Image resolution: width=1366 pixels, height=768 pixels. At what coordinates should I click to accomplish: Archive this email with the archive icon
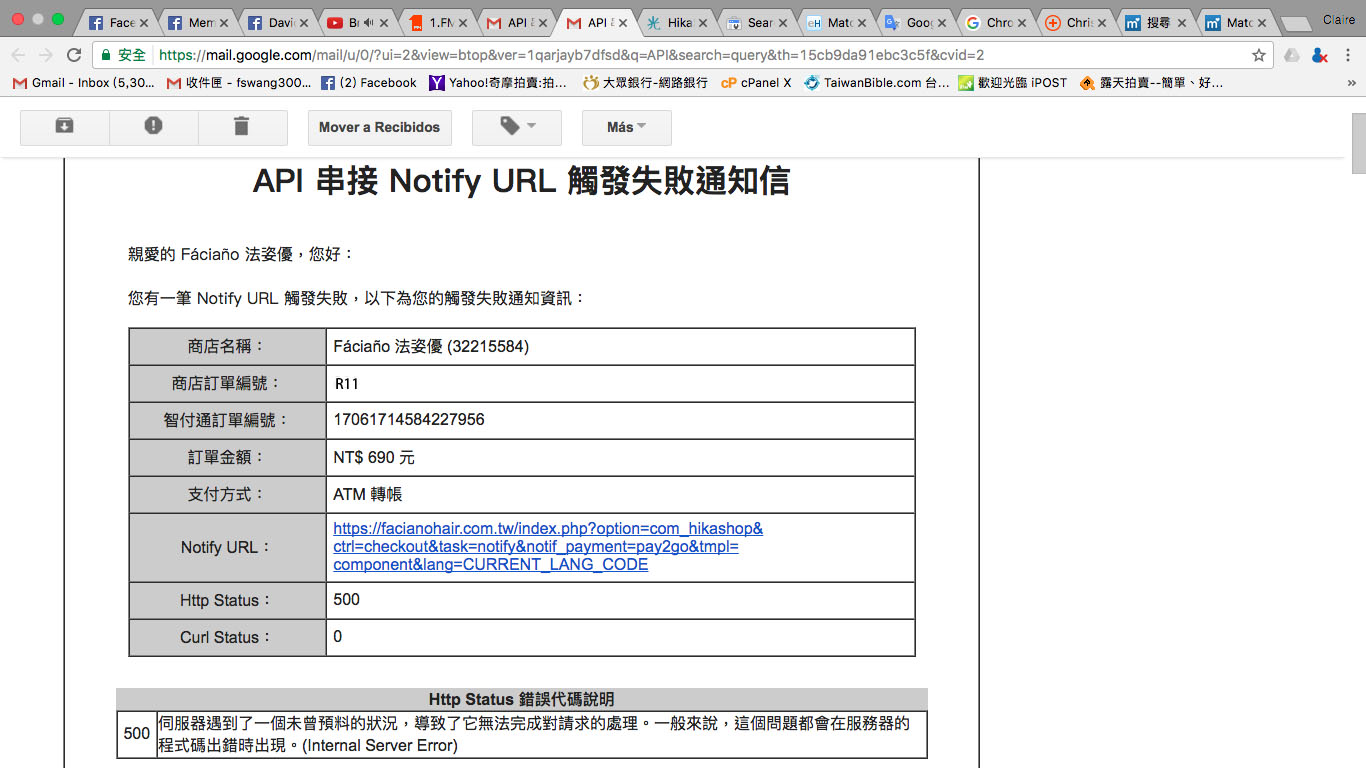(64, 127)
